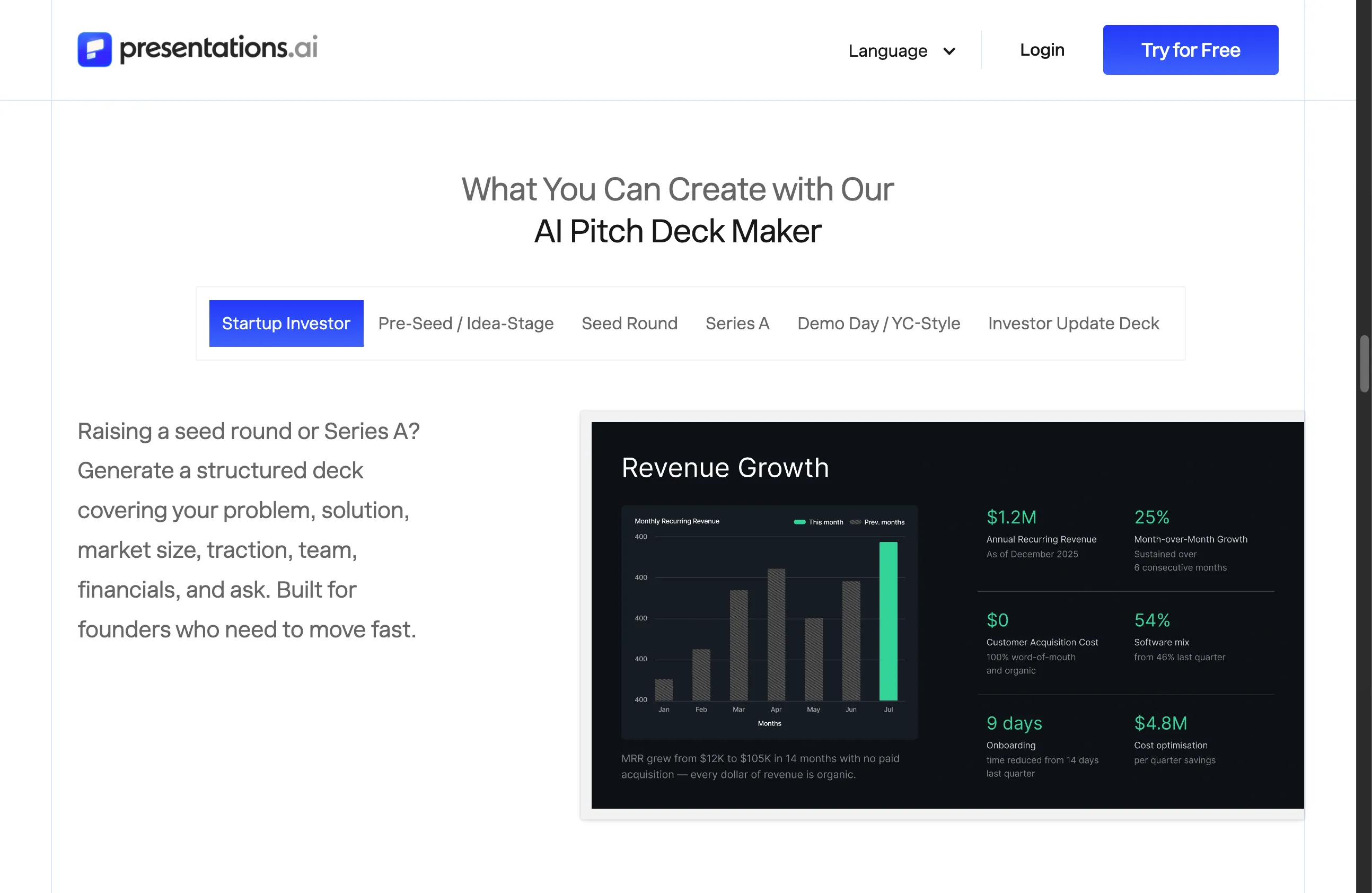The height and width of the screenshot is (893, 1372).
Task: Open the Language dropdown
Action: click(x=902, y=51)
